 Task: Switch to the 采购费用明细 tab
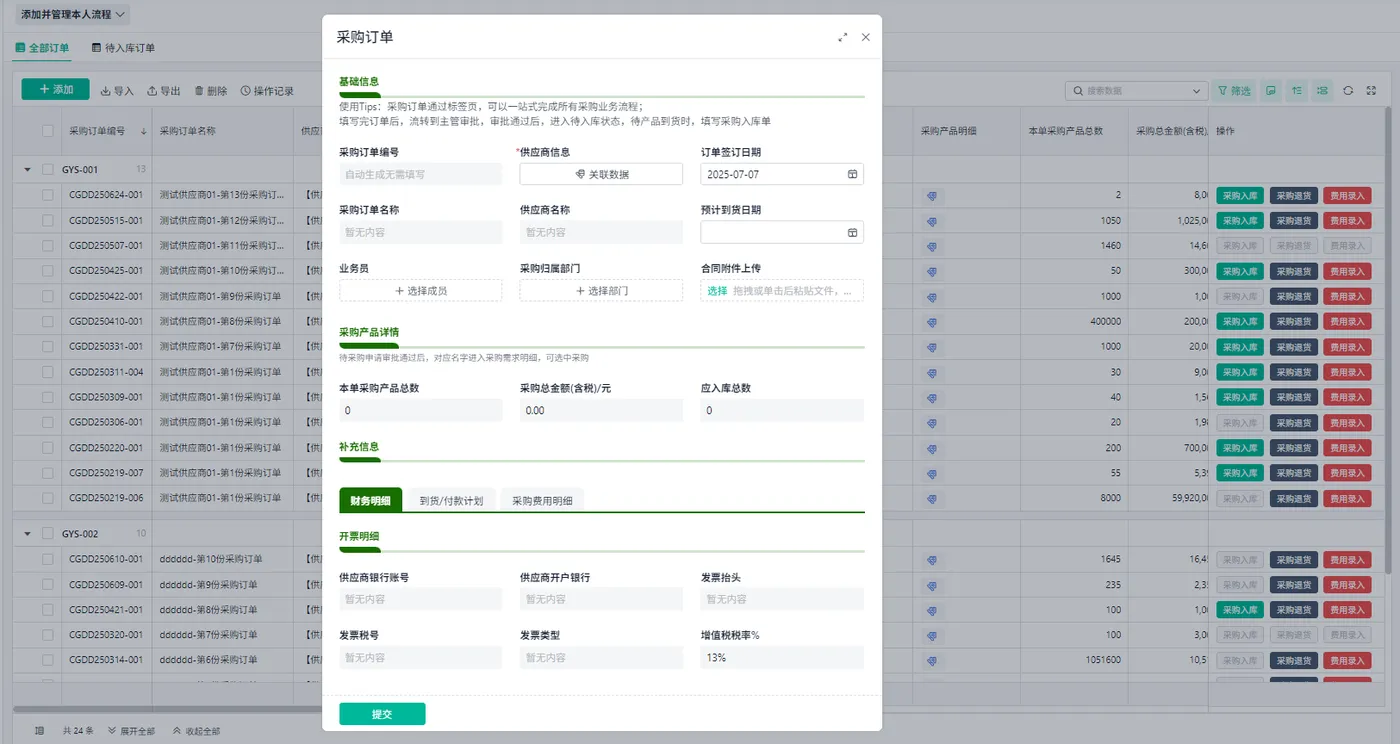(x=542, y=500)
